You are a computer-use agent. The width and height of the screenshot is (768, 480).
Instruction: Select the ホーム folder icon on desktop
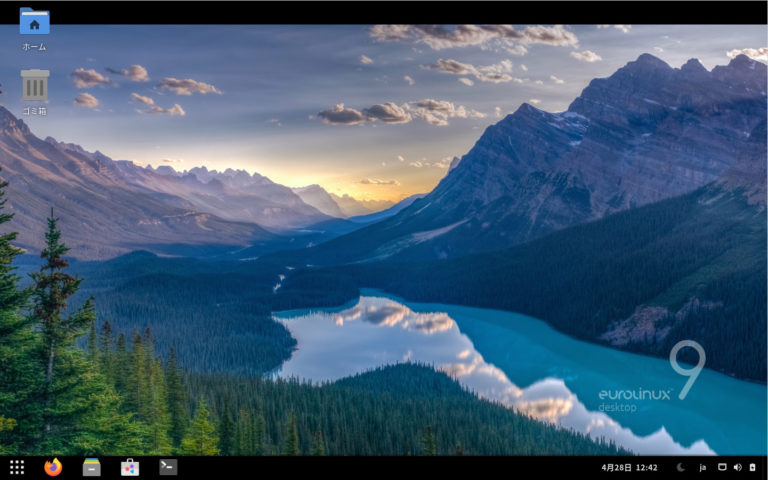(x=34, y=22)
